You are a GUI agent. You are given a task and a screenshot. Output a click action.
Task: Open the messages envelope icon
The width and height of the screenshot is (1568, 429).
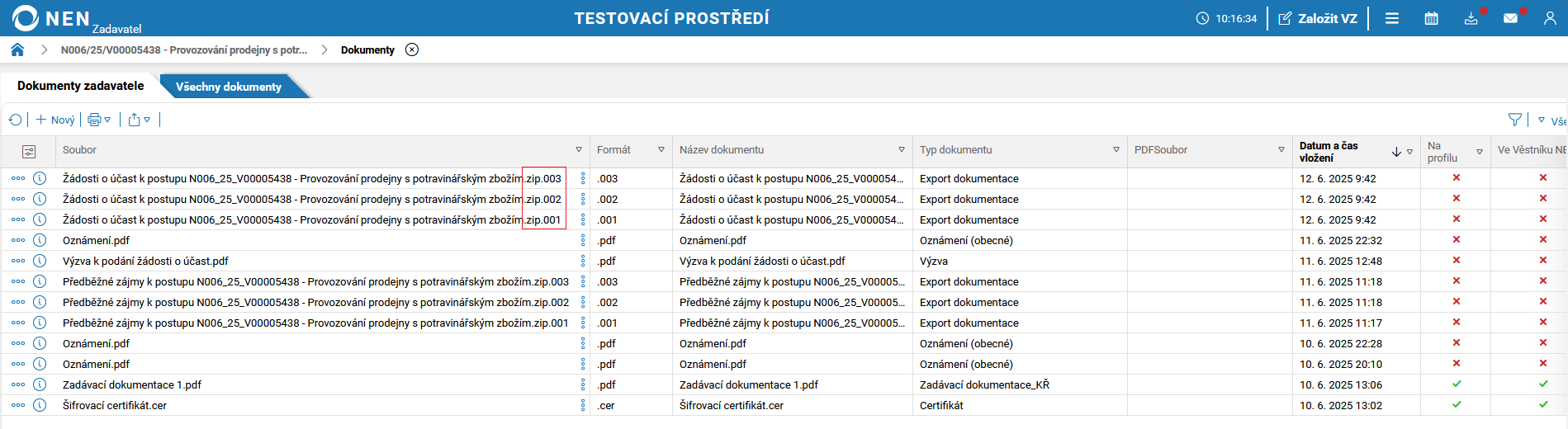pos(1510,18)
